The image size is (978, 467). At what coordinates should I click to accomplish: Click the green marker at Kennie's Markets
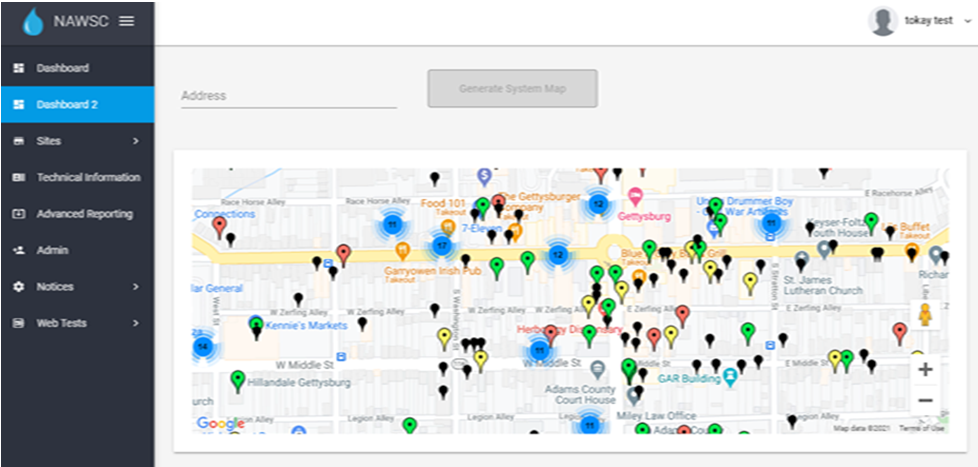pos(256,327)
